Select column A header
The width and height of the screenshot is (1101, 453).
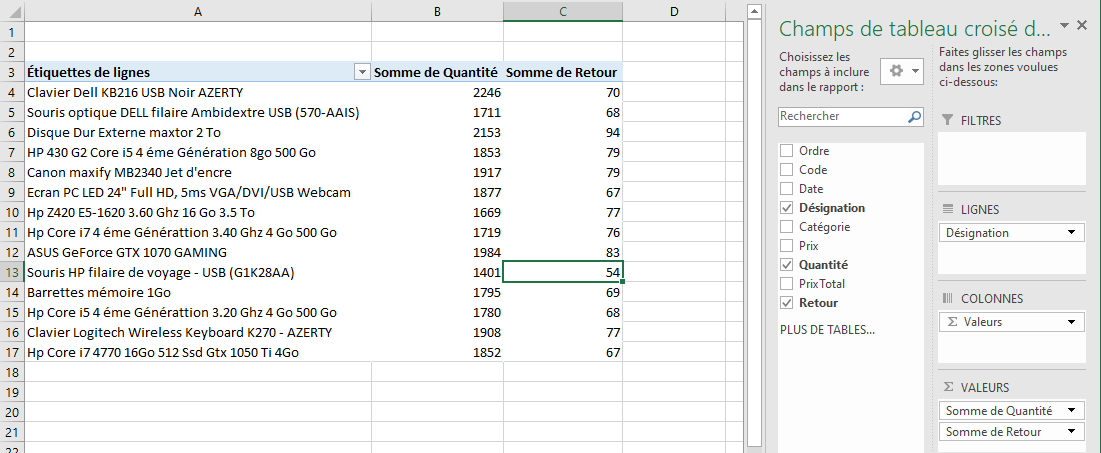(198, 11)
